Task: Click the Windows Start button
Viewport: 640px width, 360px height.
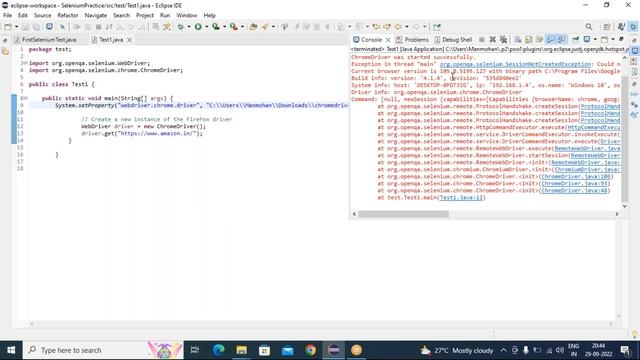Action: pos(11,350)
